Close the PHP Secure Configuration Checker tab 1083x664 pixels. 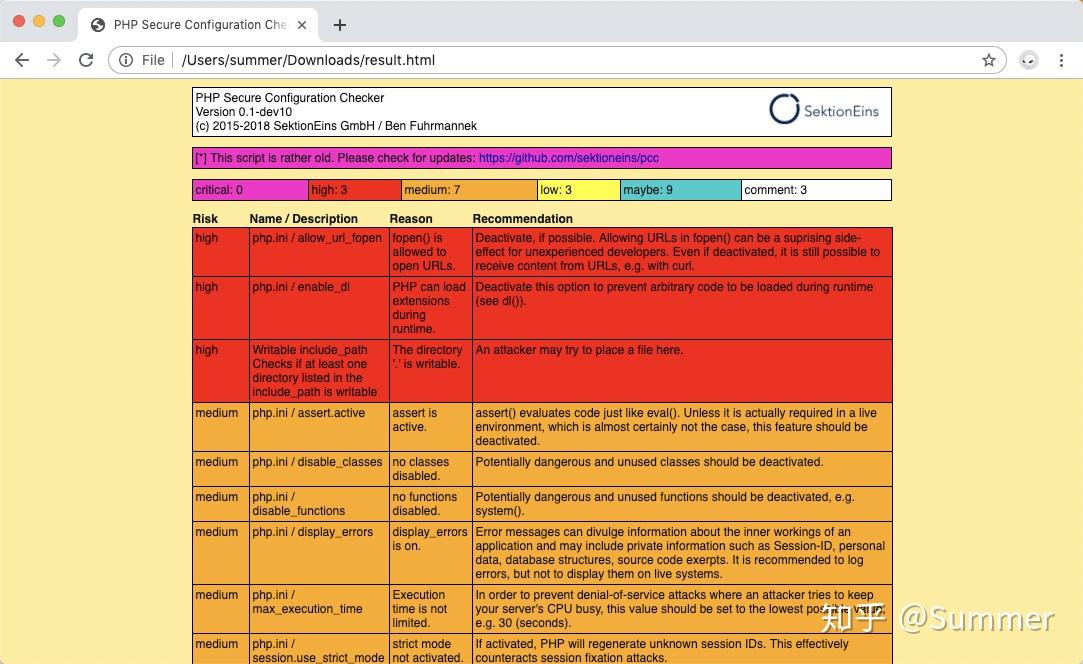coord(302,24)
